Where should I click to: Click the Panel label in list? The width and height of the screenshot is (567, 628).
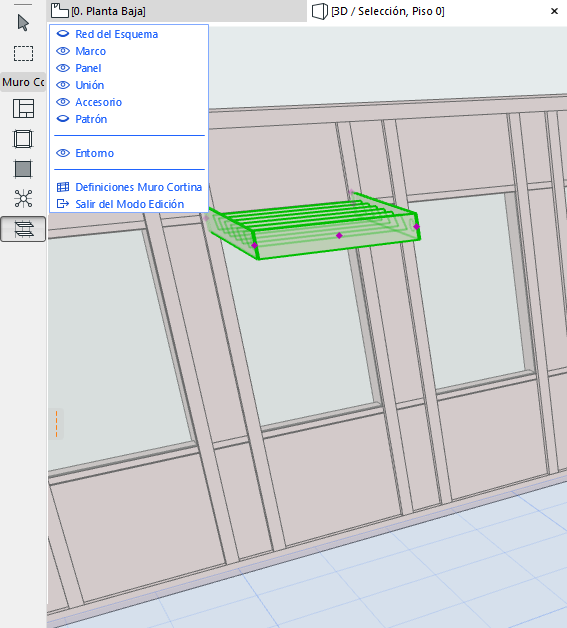[x=88, y=68]
